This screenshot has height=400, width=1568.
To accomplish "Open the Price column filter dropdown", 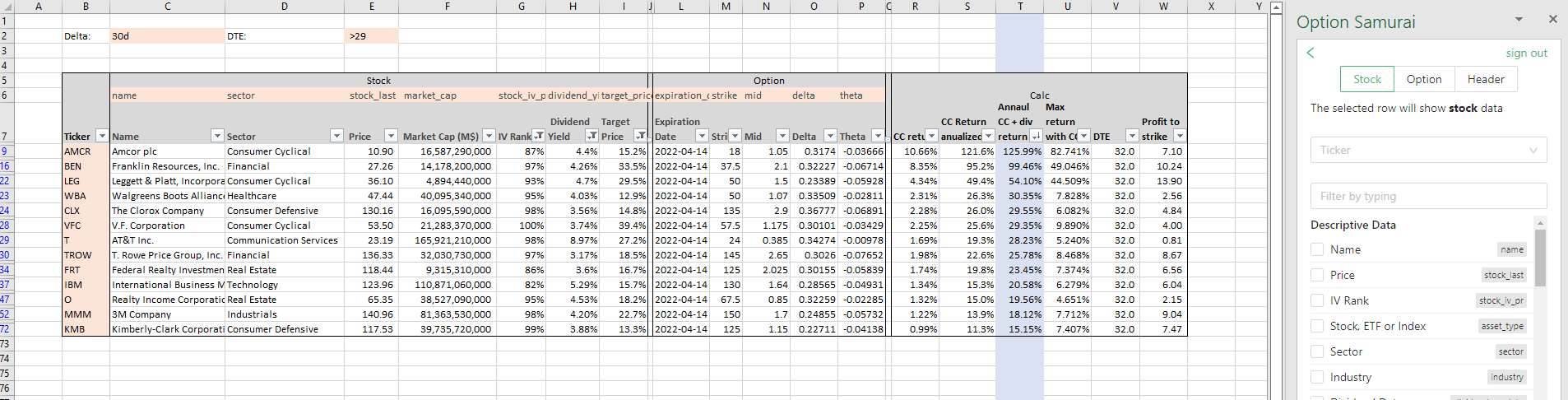I will 391,136.
